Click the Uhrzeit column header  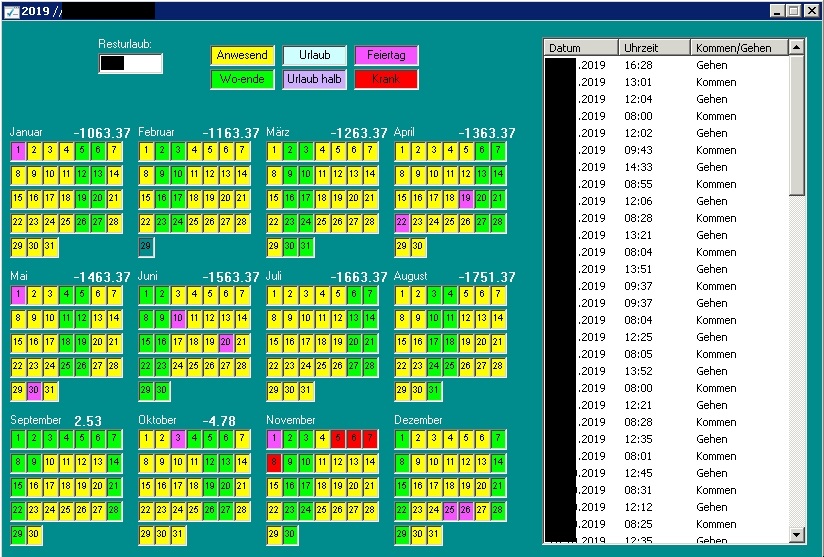pos(654,48)
